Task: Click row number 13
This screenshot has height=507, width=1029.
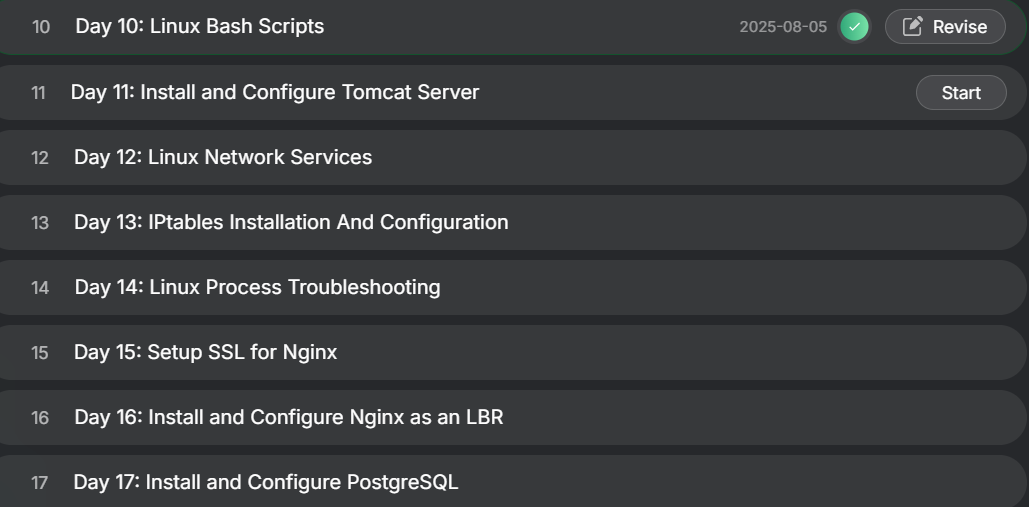Action: 40,223
